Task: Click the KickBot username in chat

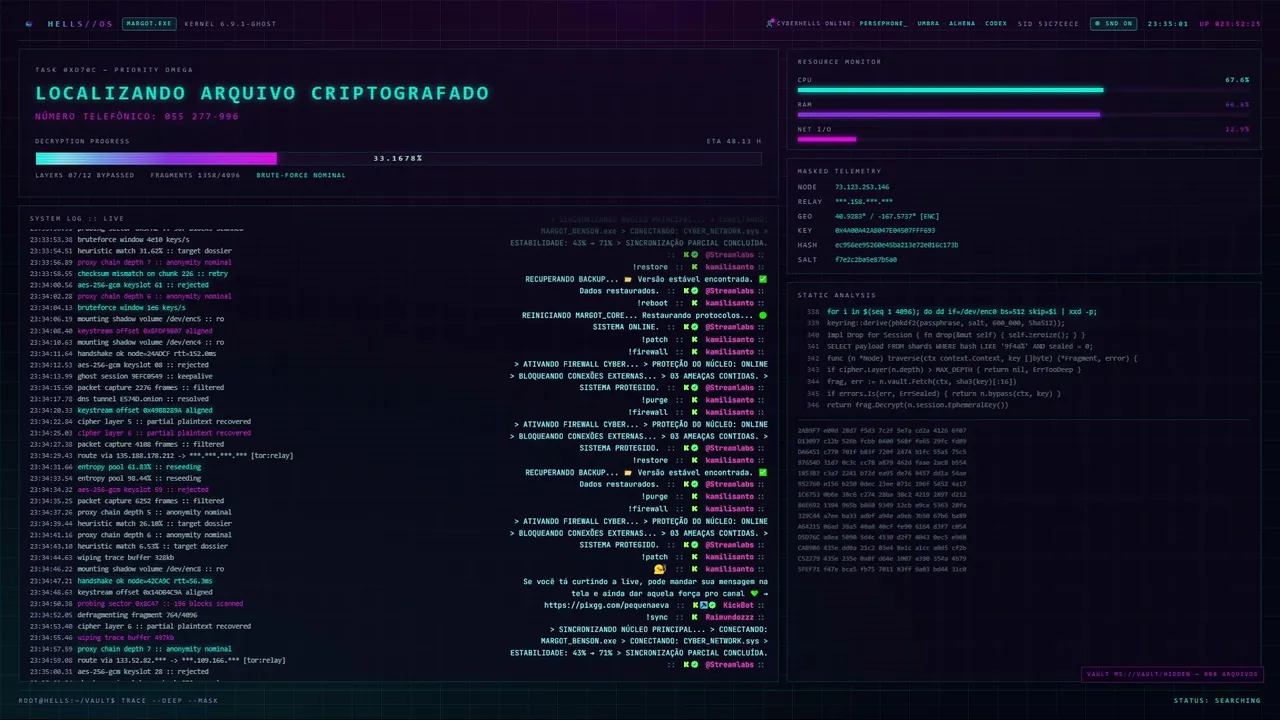Action: (738, 605)
